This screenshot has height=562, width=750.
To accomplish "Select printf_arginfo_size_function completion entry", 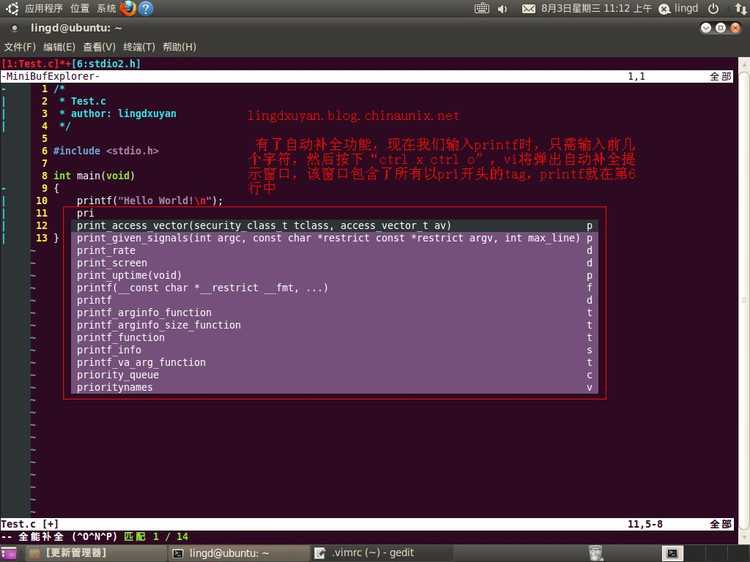I will pos(334,325).
